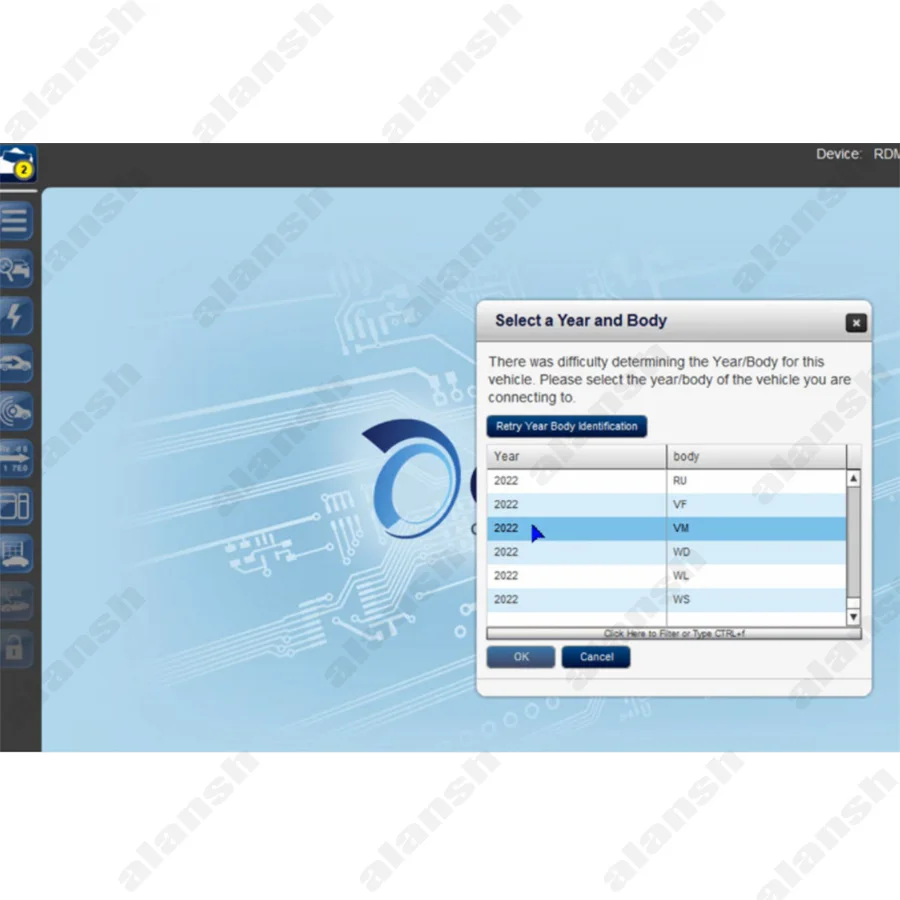Click the vertical scrollbar thumb in list
Screen dimensions: 900x900
854,542
